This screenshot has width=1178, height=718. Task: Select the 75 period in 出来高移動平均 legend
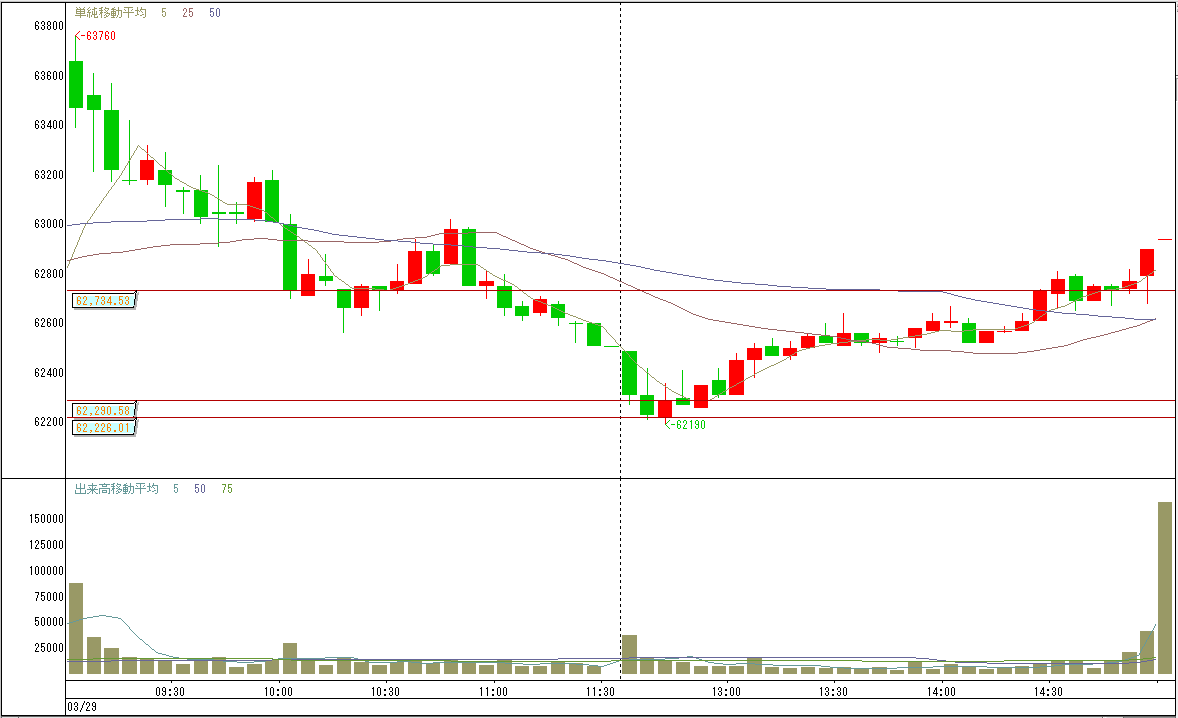point(226,489)
